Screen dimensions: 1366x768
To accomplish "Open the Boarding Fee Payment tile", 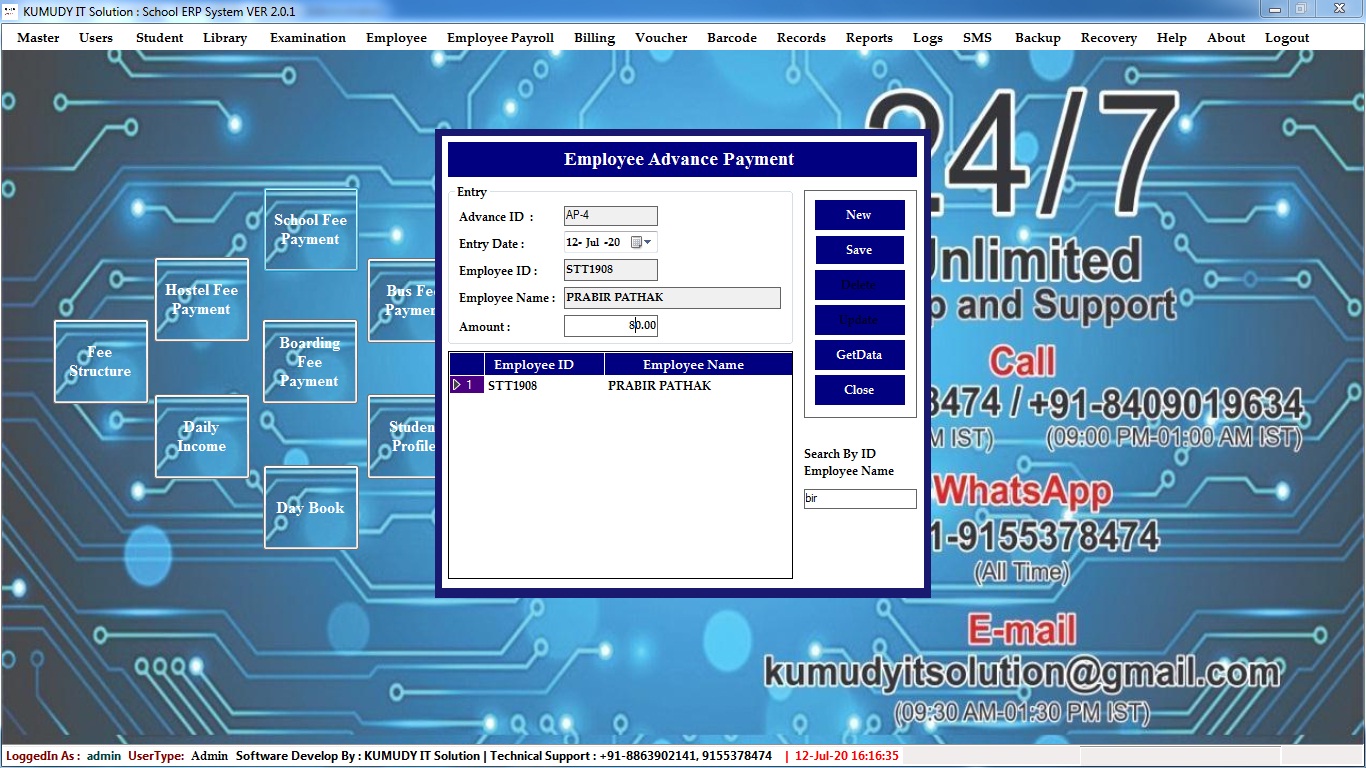I will [x=309, y=362].
